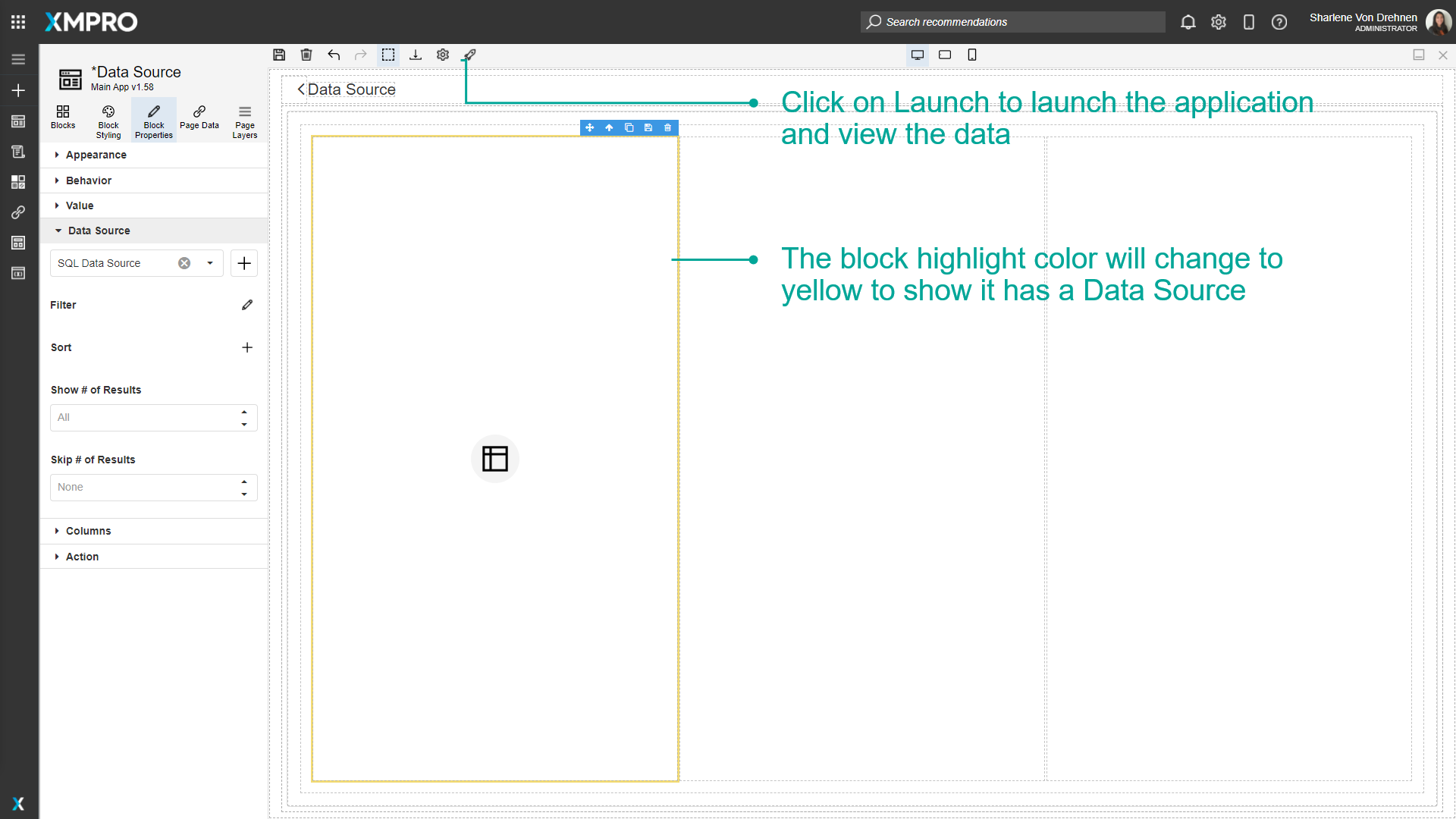Expand the Appearance section
This screenshot has width=1456, height=819.
[96, 155]
